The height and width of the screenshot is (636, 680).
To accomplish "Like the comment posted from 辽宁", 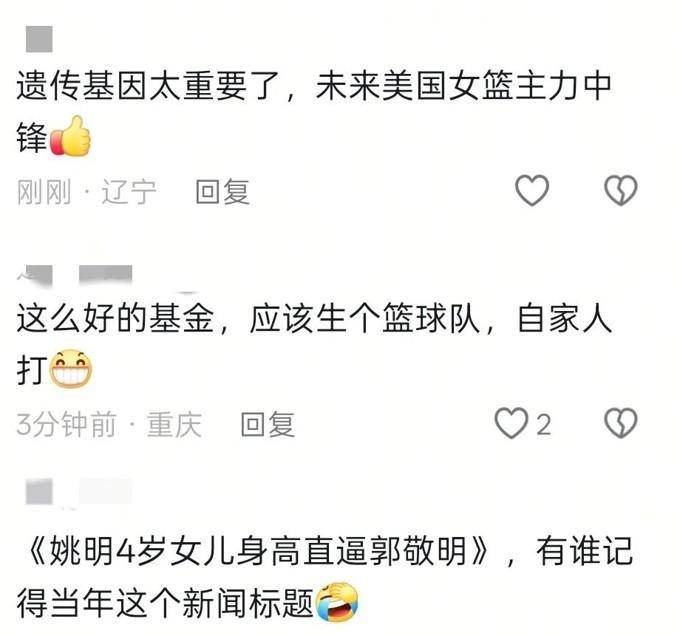I will (x=532, y=190).
